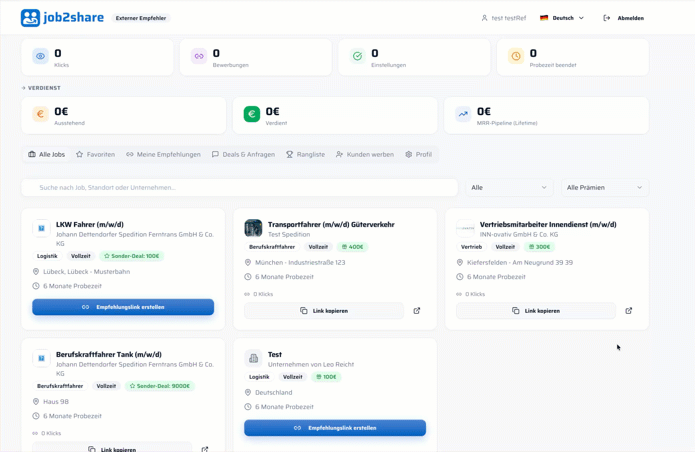Click the green euro icon on Verdient card
The image size is (695, 452).
coord(252,114)
